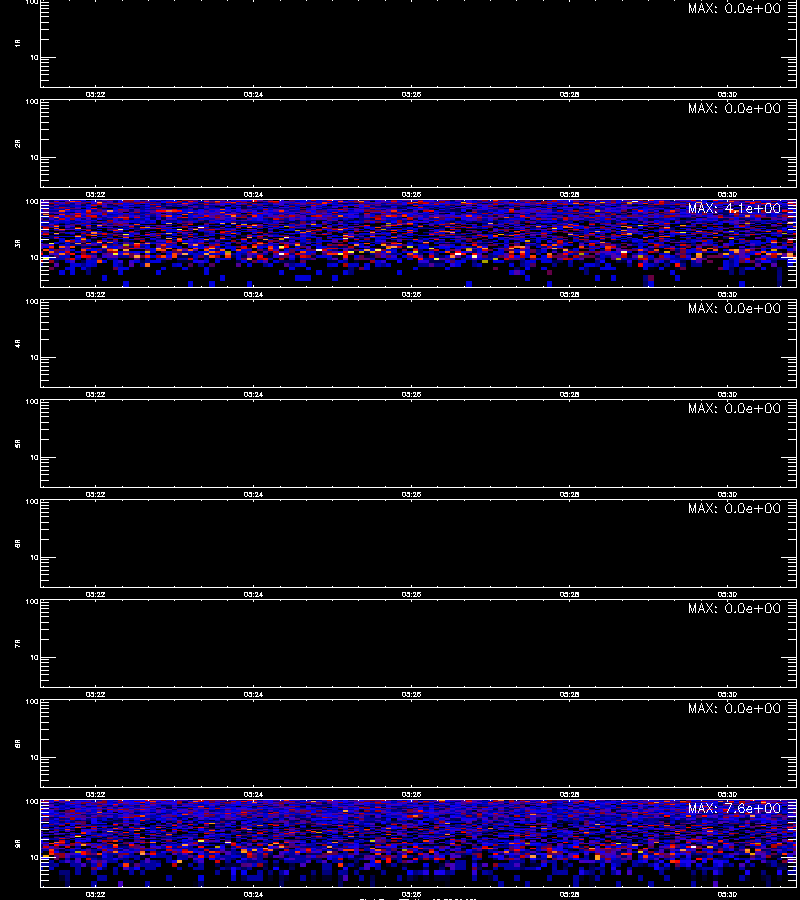
Task: Click the 03:30 tick label under panel 3A
Action: click(x=727, y=294)
